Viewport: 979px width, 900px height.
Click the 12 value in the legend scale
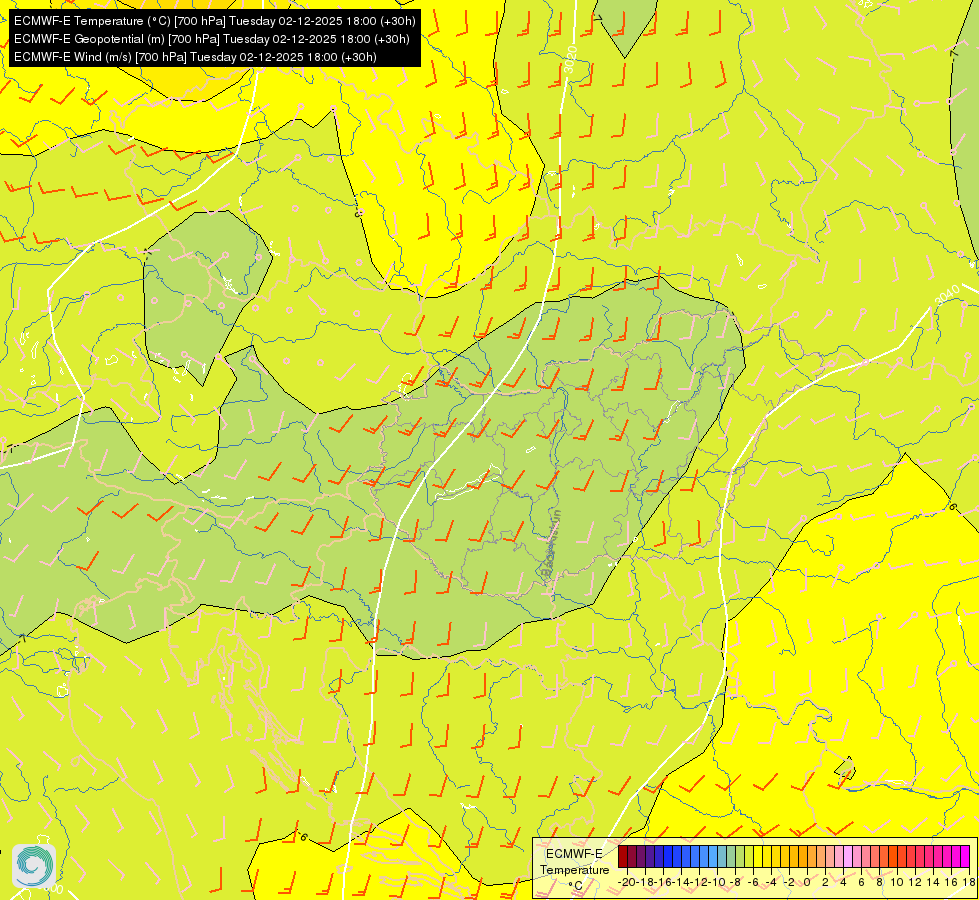(915, 883)
